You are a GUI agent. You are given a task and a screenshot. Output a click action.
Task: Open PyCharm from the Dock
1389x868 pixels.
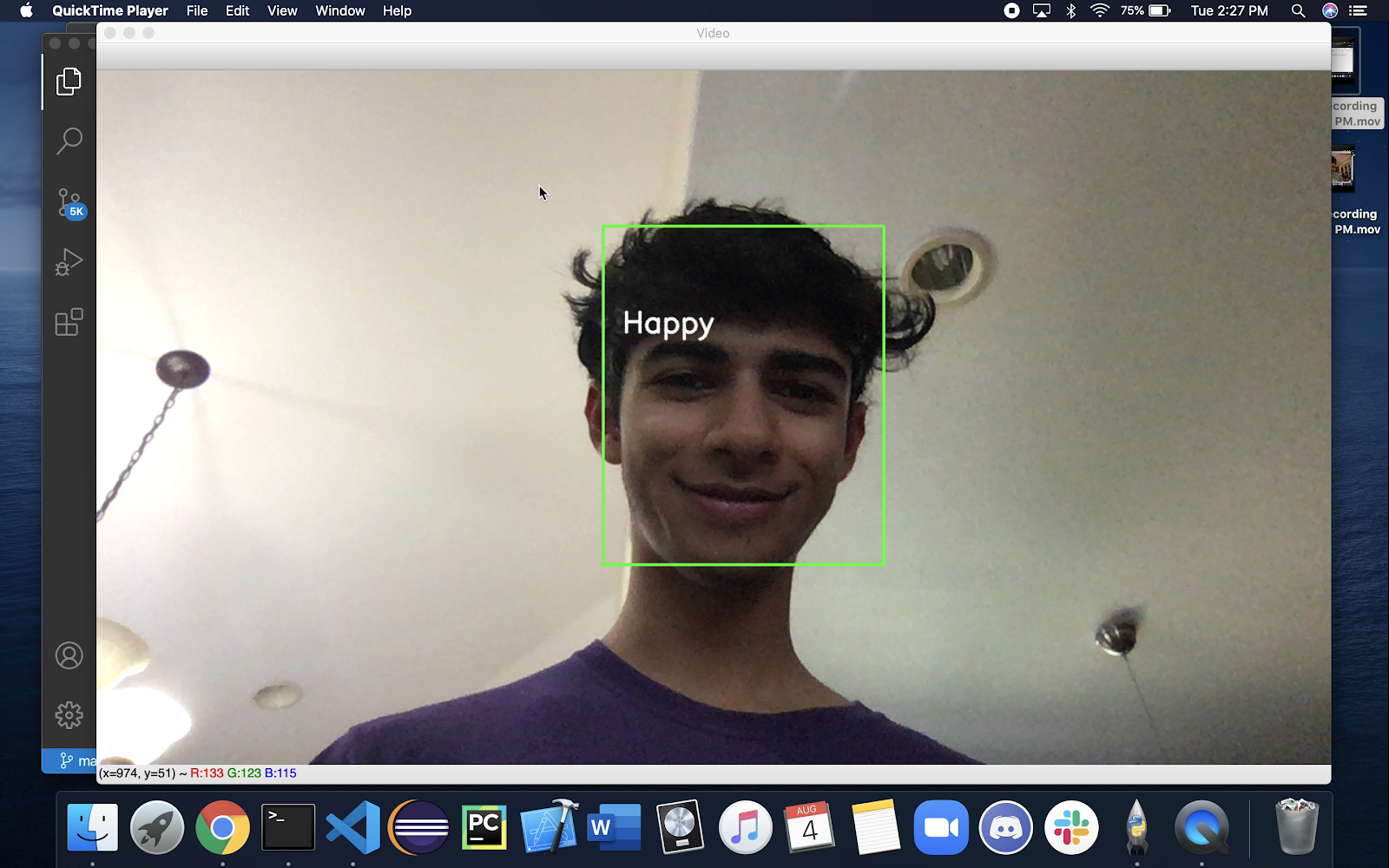(484, 827)
